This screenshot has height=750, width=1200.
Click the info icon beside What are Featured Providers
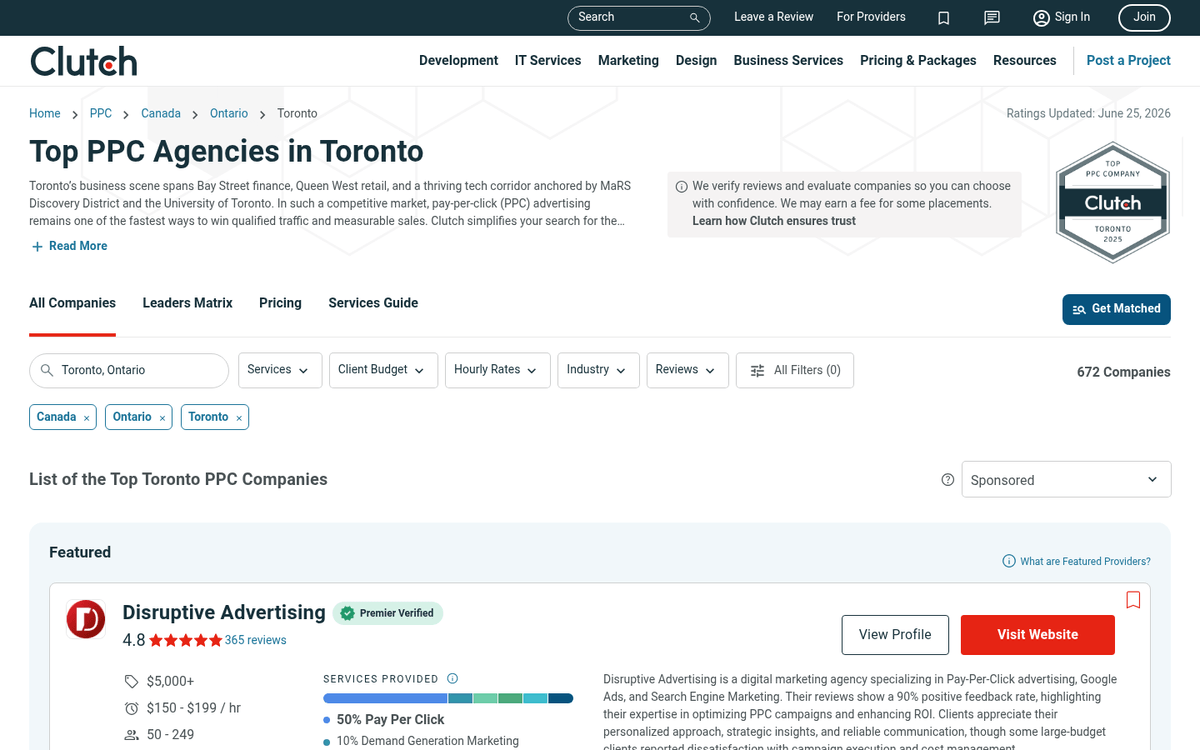coord(1009,561)
